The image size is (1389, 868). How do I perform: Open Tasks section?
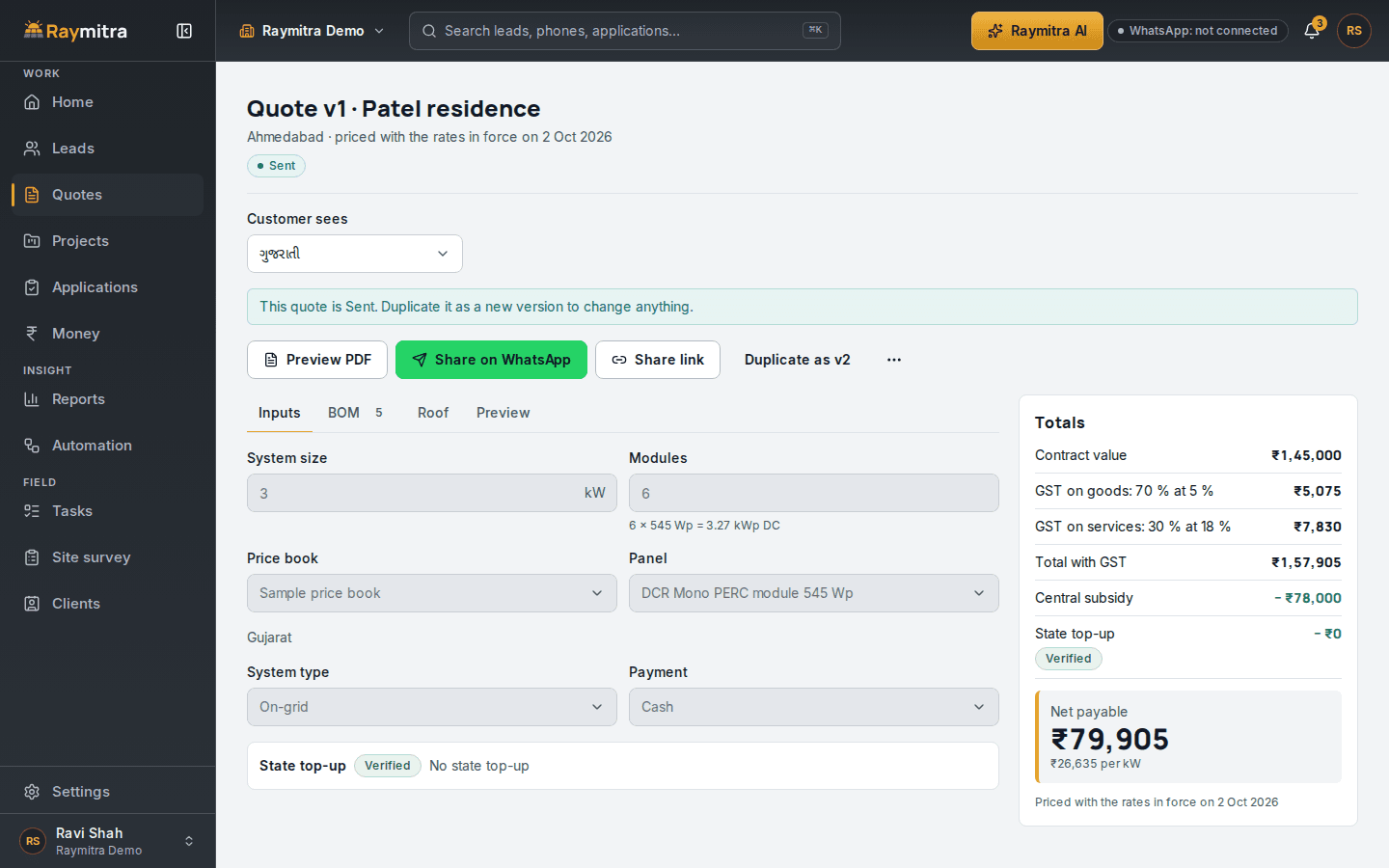pos(108,511)
